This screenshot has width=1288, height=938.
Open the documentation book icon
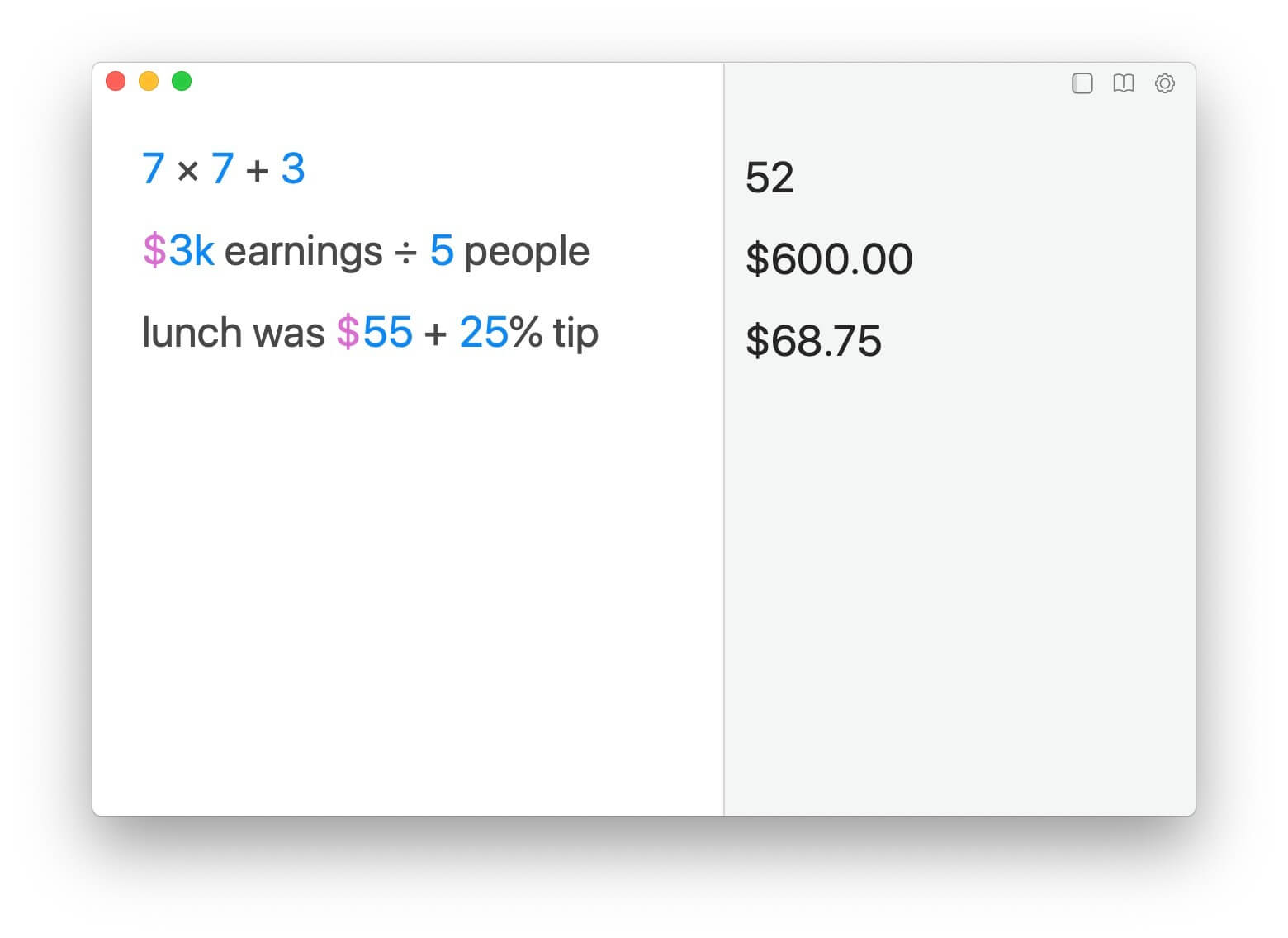click(x=1123, y=83)
